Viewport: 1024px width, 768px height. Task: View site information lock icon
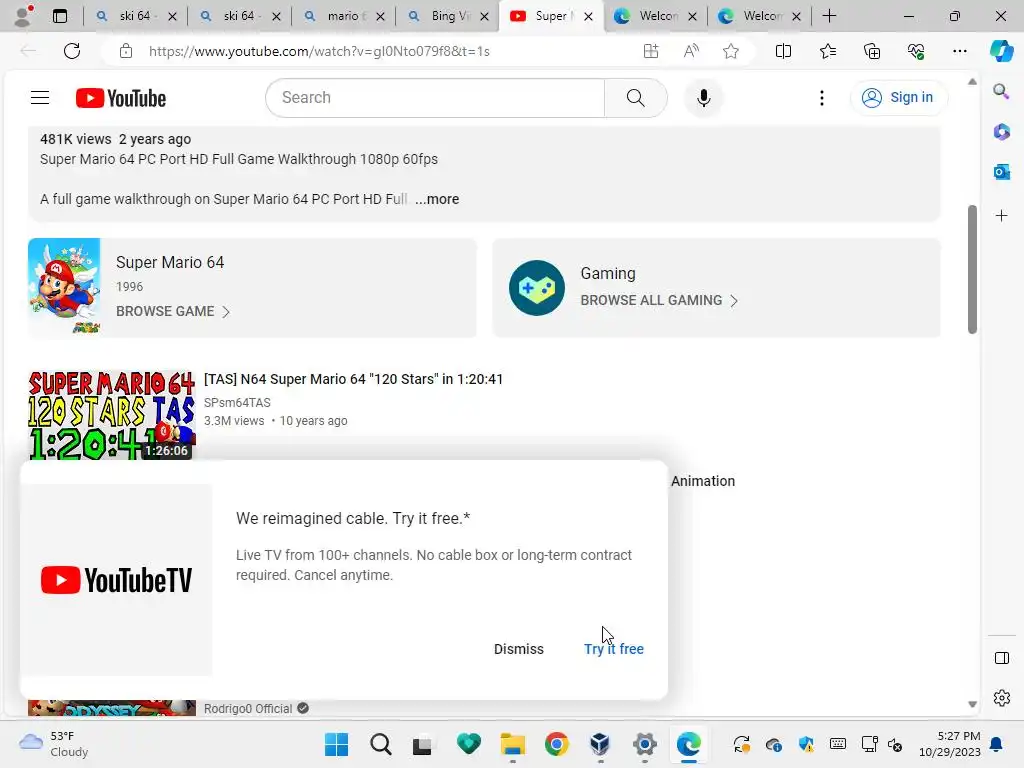pos(126,51)
